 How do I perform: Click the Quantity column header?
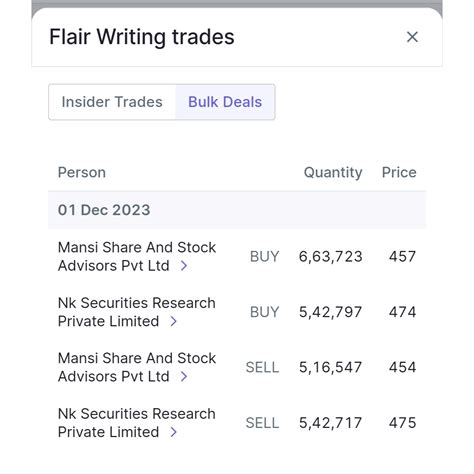(x=333, y=173)
